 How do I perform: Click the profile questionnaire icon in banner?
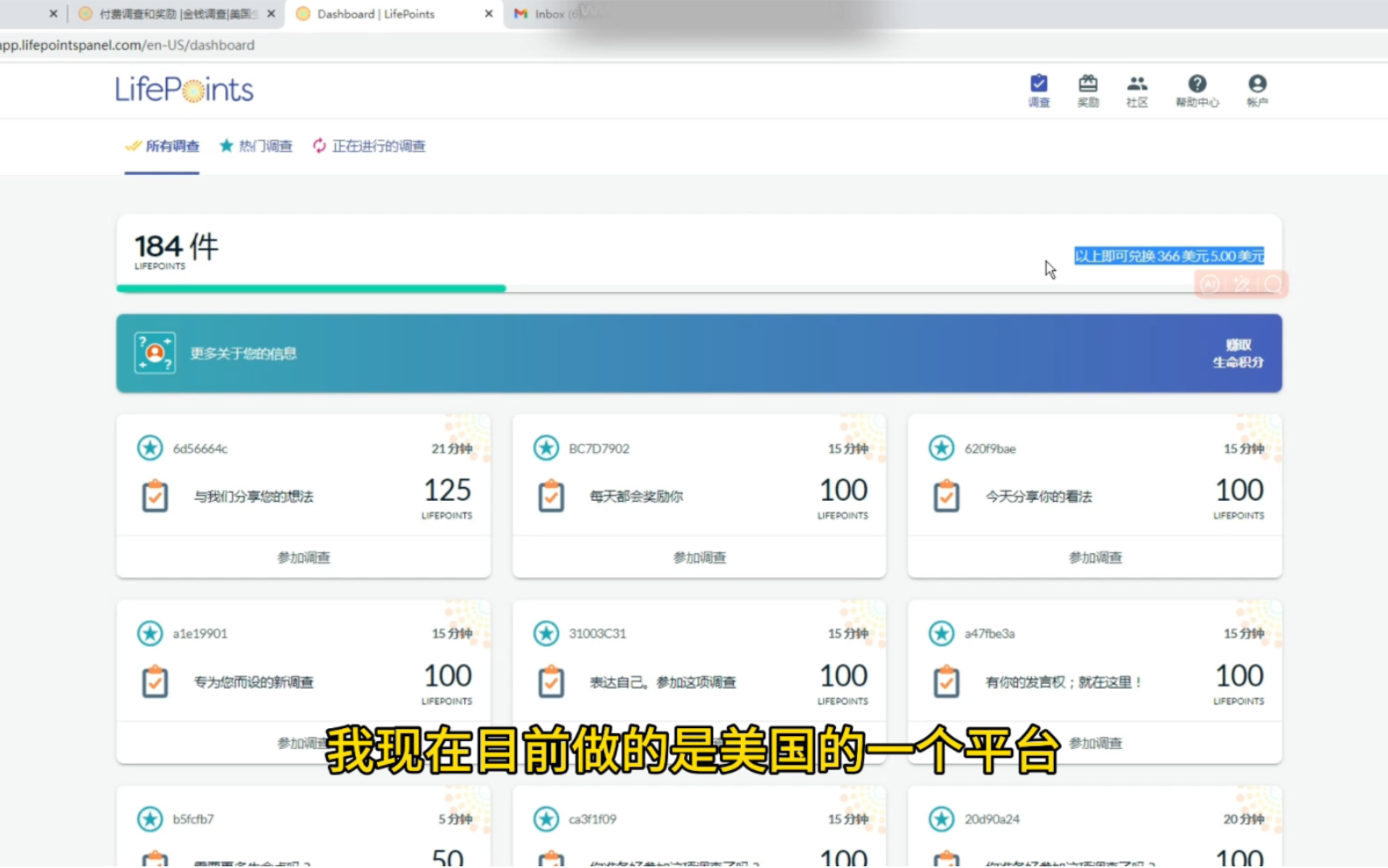[155, 353]
